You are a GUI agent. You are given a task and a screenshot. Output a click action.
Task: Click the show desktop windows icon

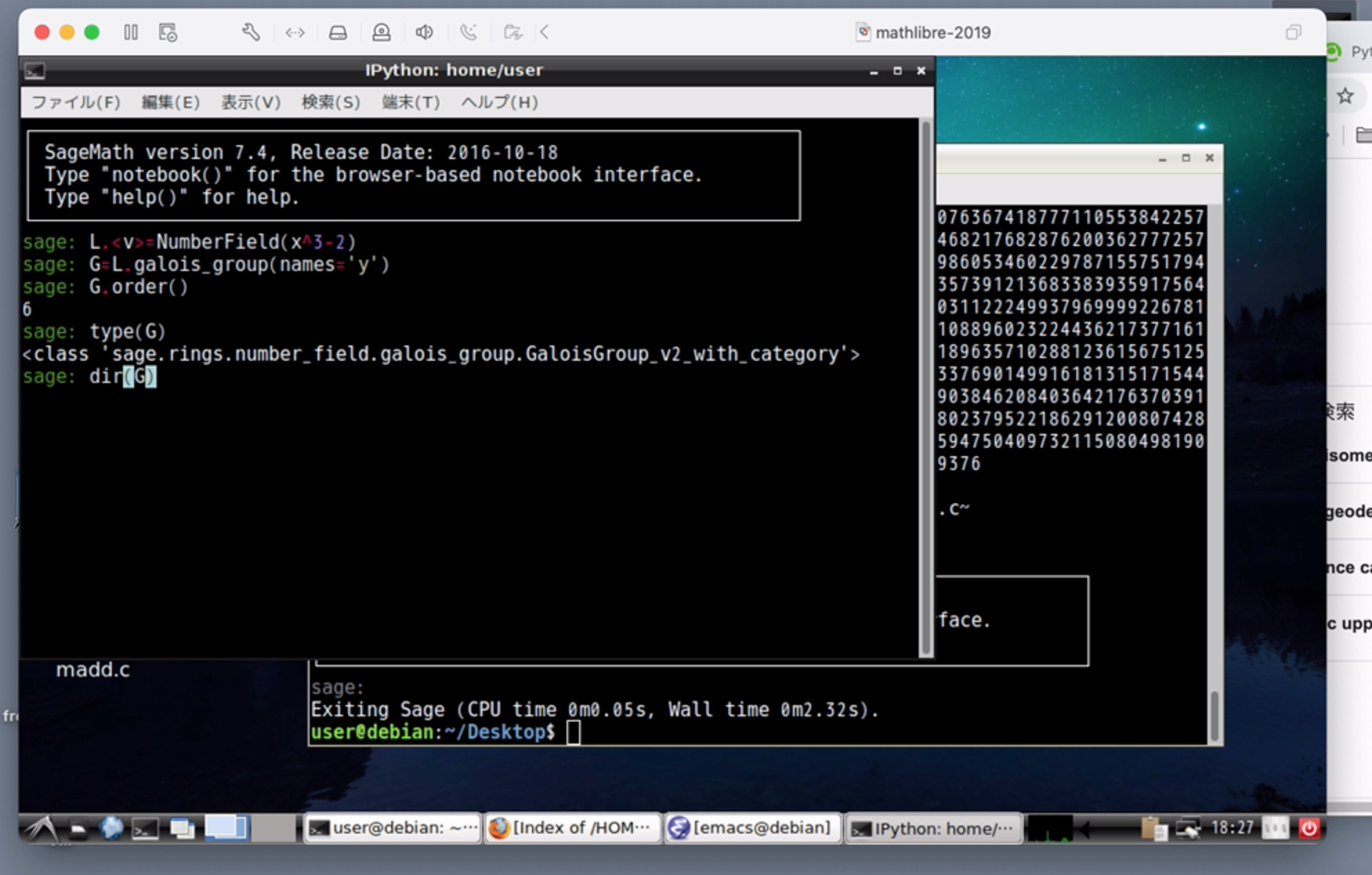(x=182, y=828)
